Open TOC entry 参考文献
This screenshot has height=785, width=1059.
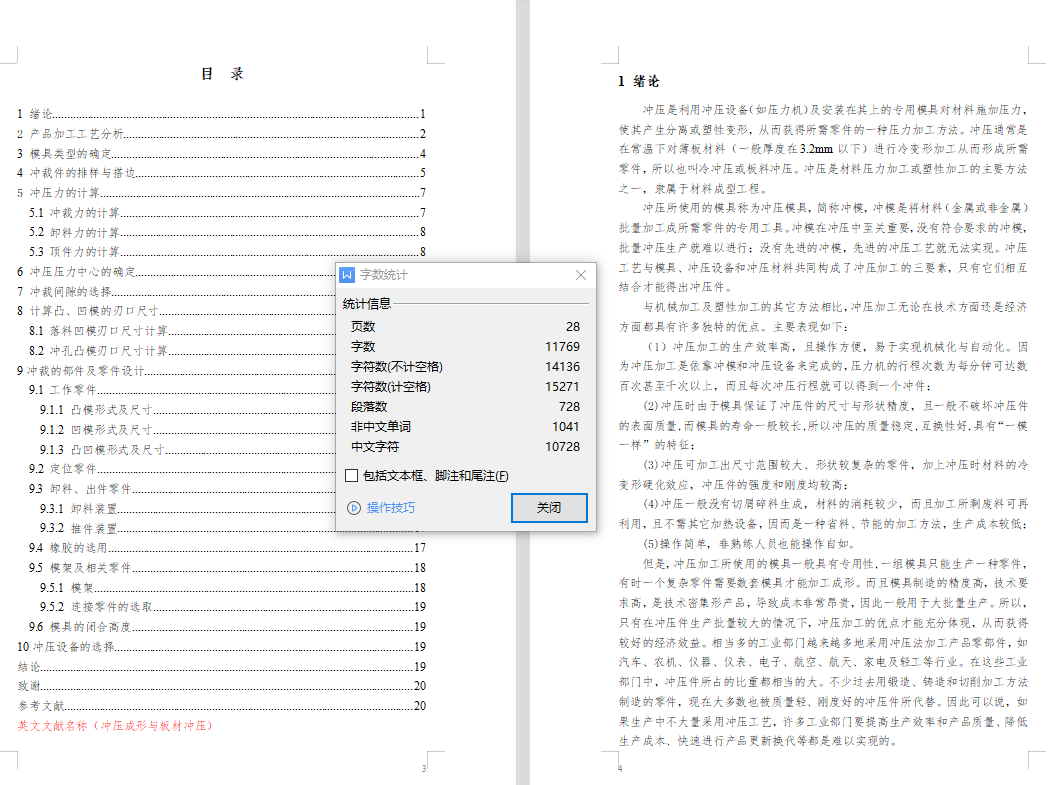click(222, 706)
